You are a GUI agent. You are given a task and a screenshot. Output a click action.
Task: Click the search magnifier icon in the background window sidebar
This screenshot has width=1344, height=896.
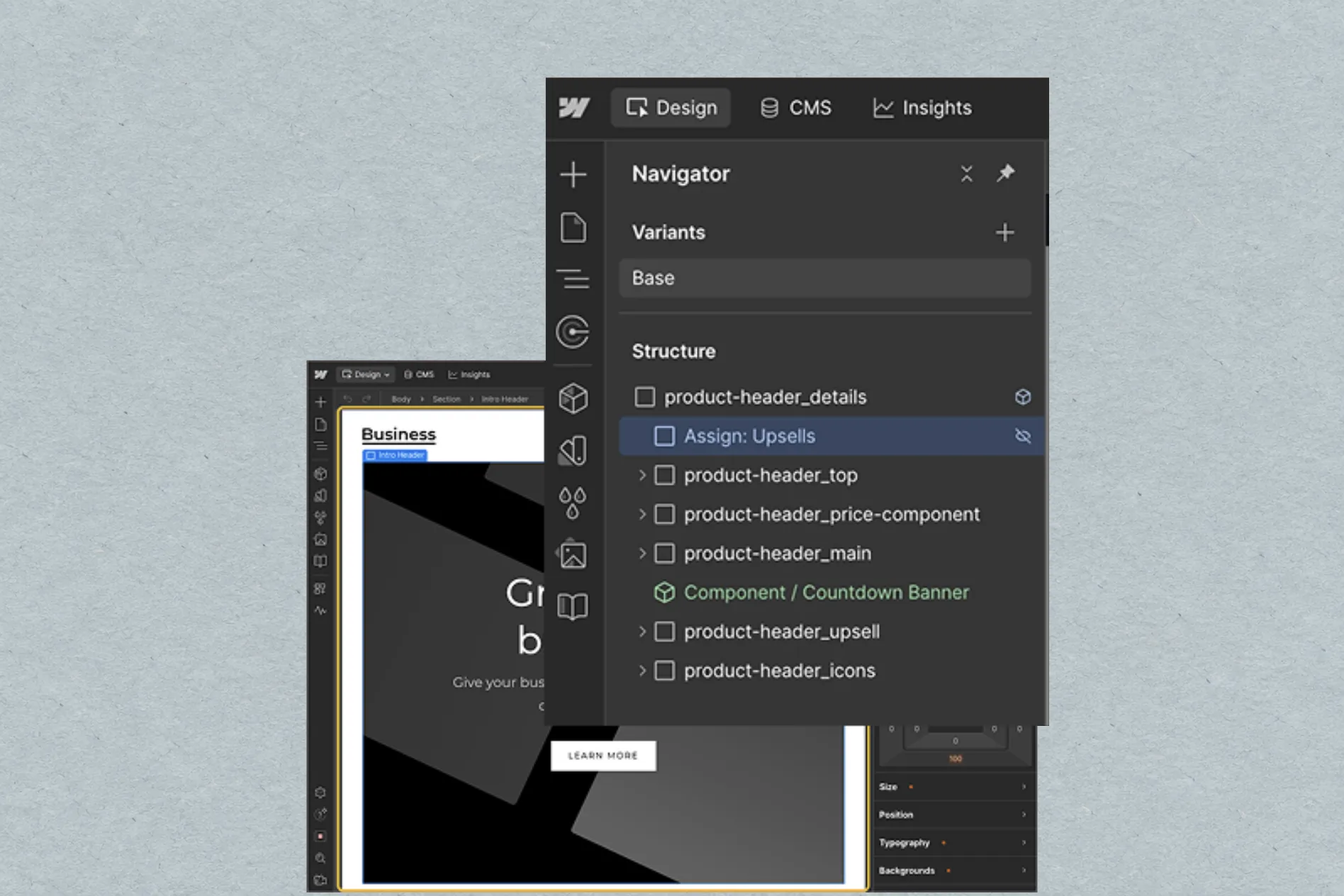[320, 858]
